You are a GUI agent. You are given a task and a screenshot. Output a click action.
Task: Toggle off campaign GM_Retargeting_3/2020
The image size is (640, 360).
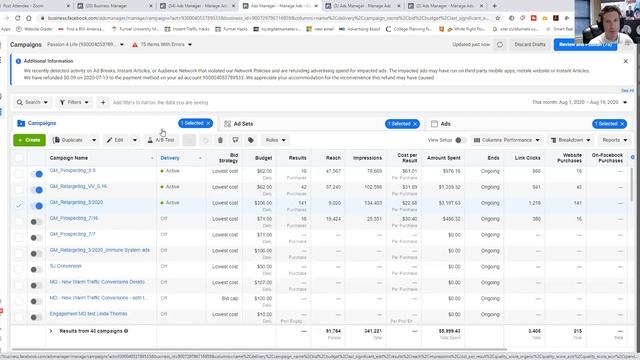click(x=37, y=206)
